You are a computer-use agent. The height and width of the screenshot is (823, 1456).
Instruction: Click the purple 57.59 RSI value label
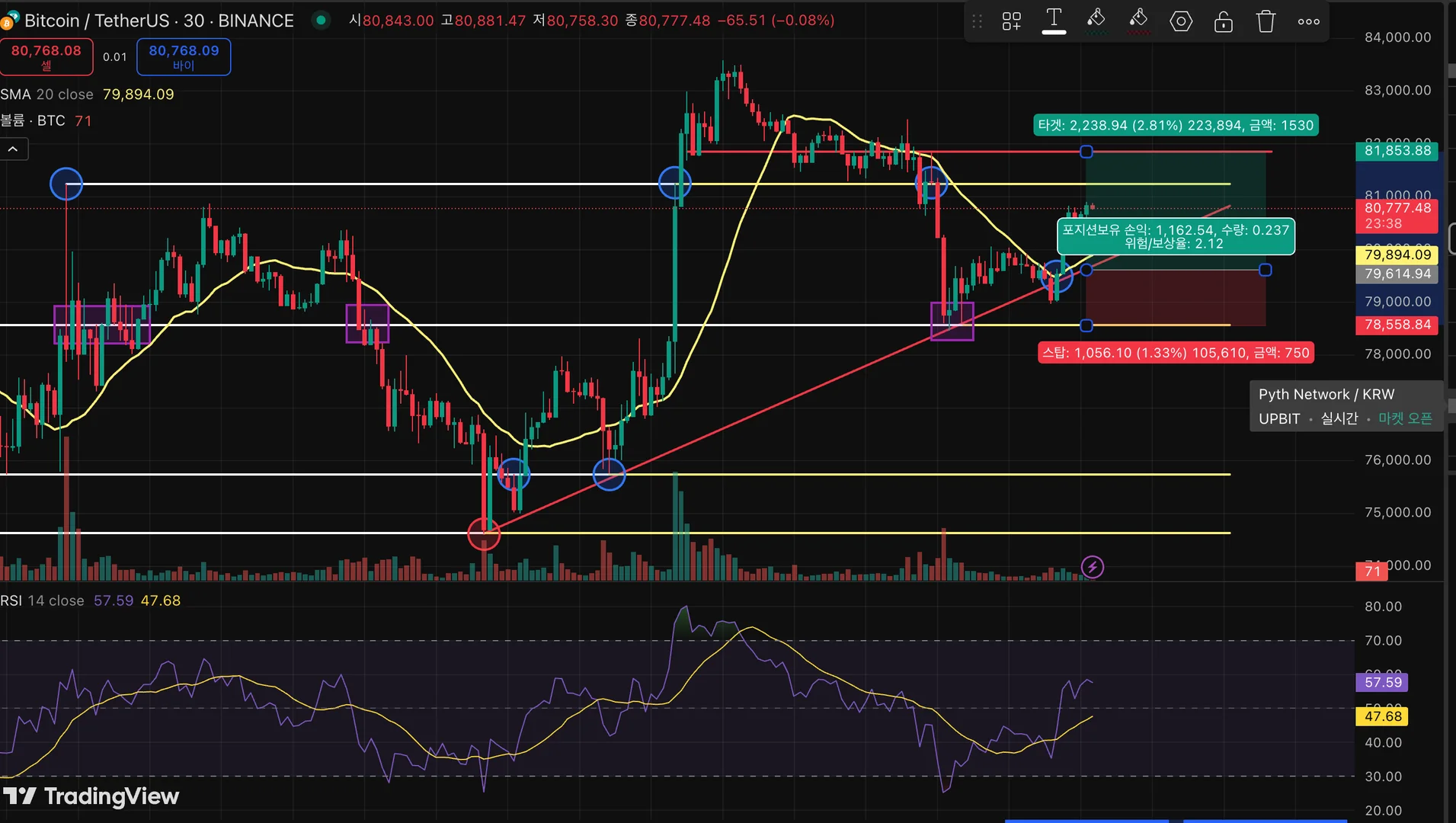point(1382,682)
